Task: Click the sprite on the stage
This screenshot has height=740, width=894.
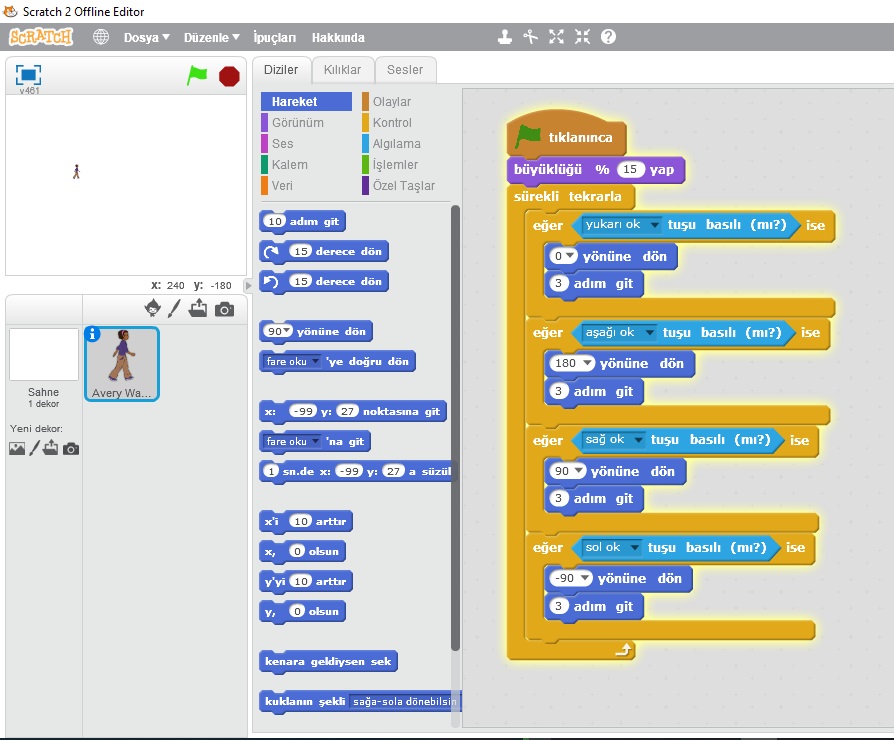Action: click(76, 172)
